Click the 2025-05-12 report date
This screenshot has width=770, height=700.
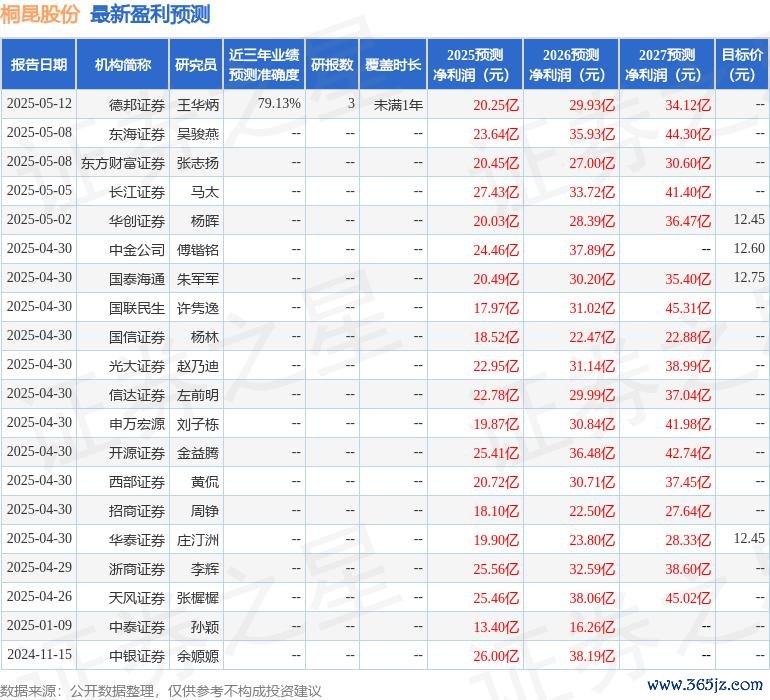(39, 103)
